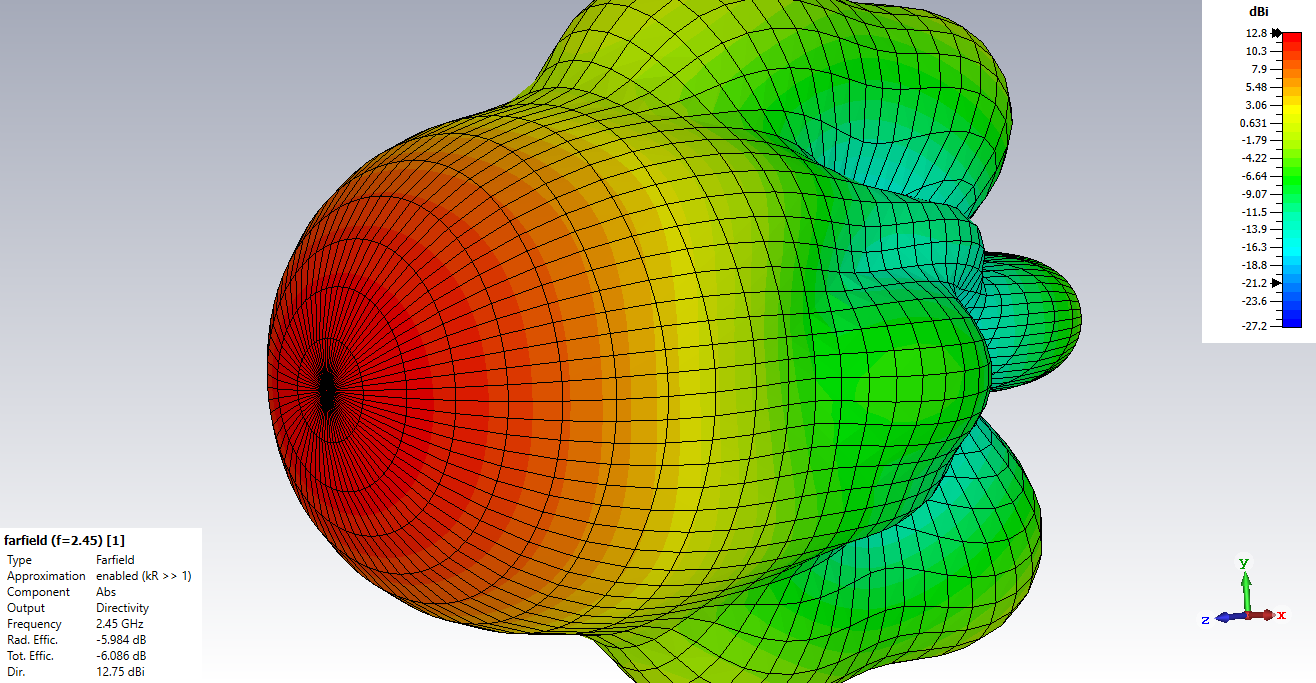This screenshot has width=1316, height=683.
Task: Click the farfield (f=2.45) [1] title
Action: (x=64, y=540)
